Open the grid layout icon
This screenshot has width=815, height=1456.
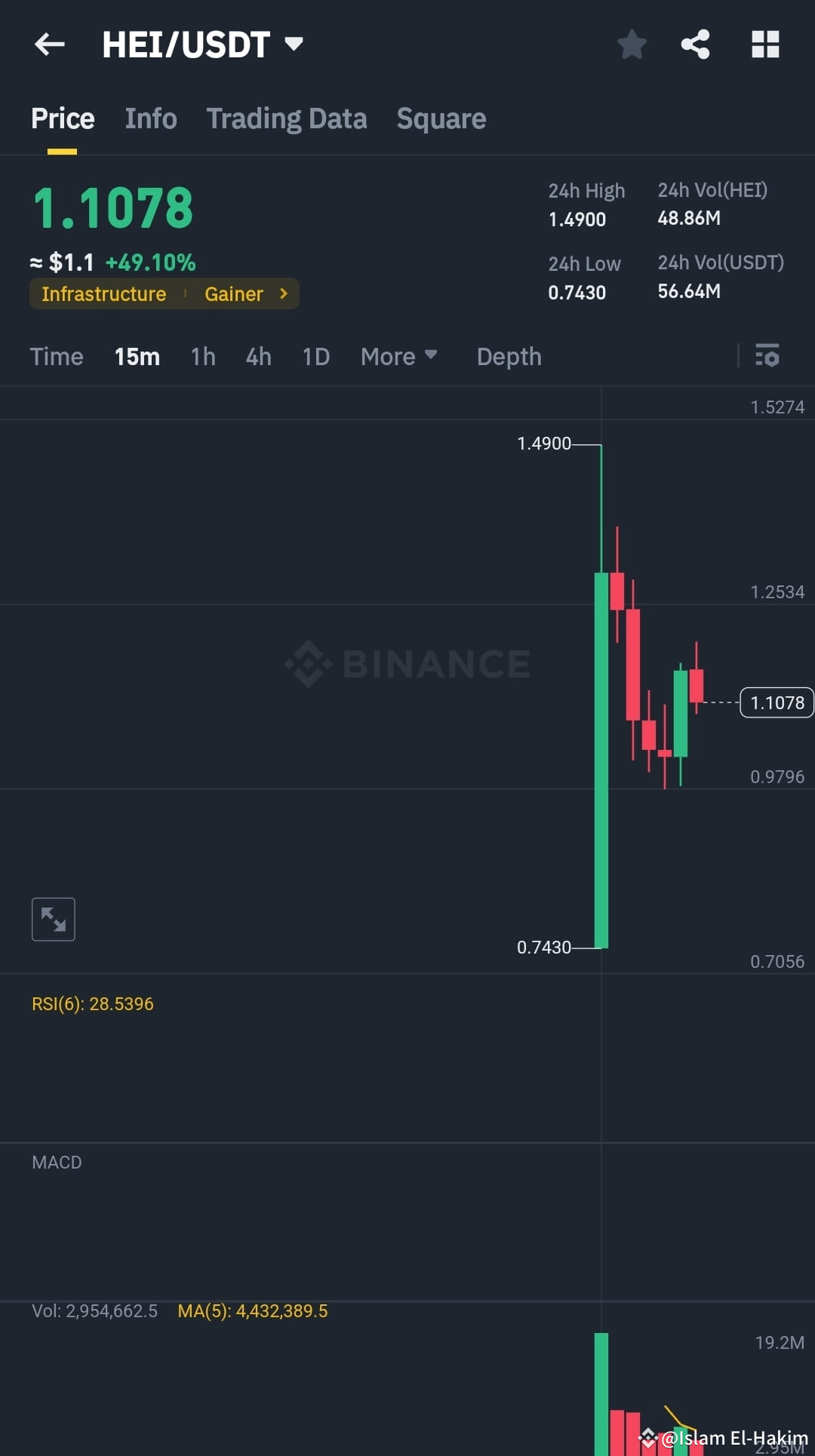coord(766,44)
